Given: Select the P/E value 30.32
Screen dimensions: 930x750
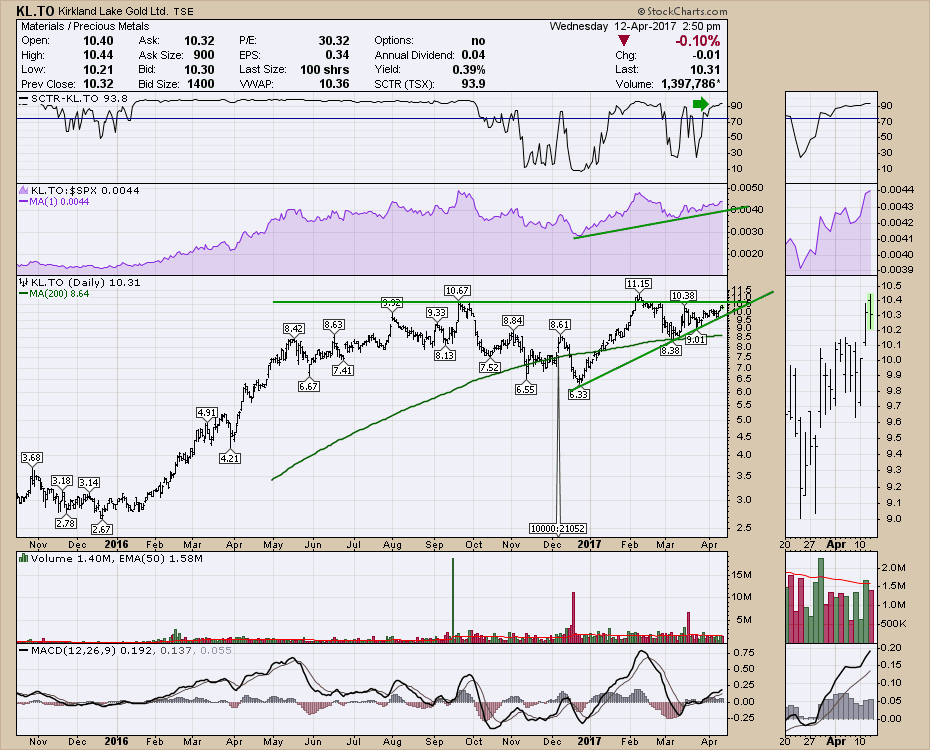Looking at the screenshot, I should pyautogui.click(x=334, y=41).
